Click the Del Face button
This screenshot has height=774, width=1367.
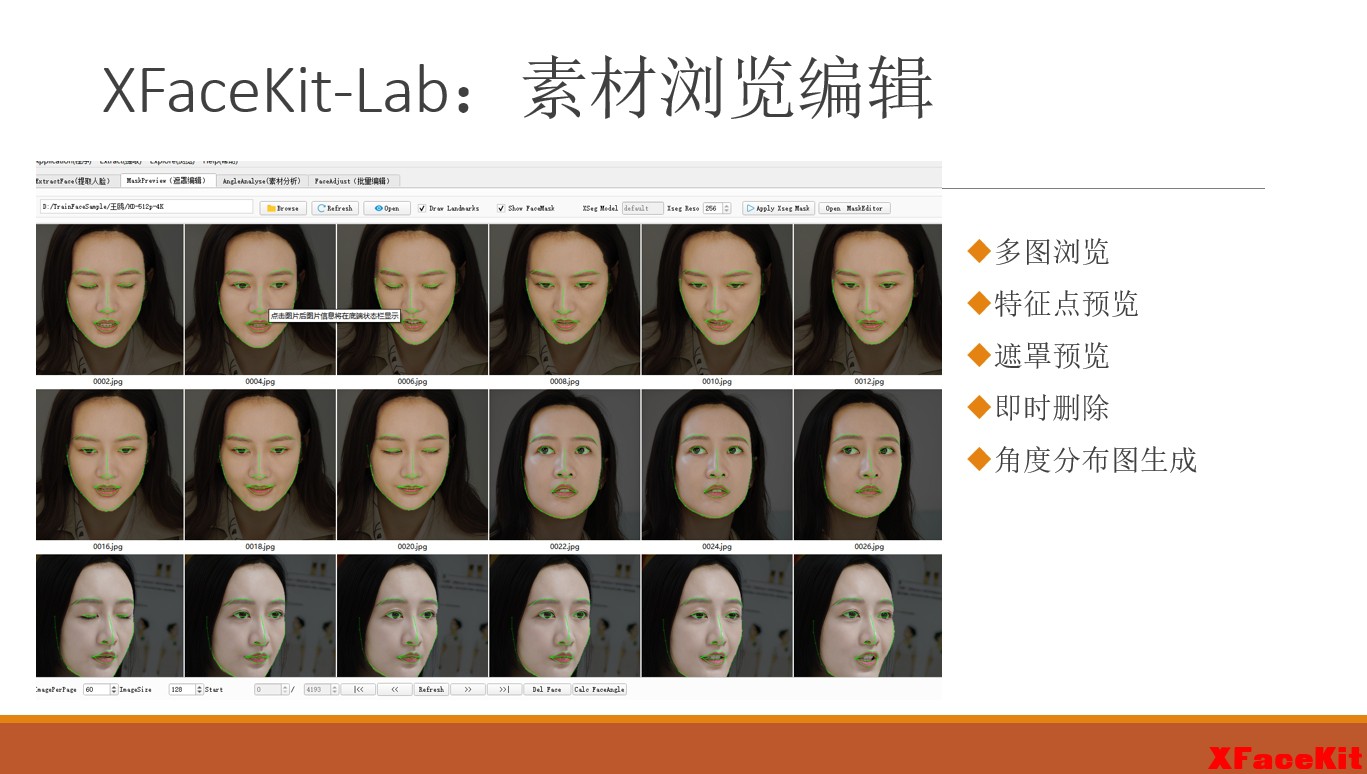547,689
